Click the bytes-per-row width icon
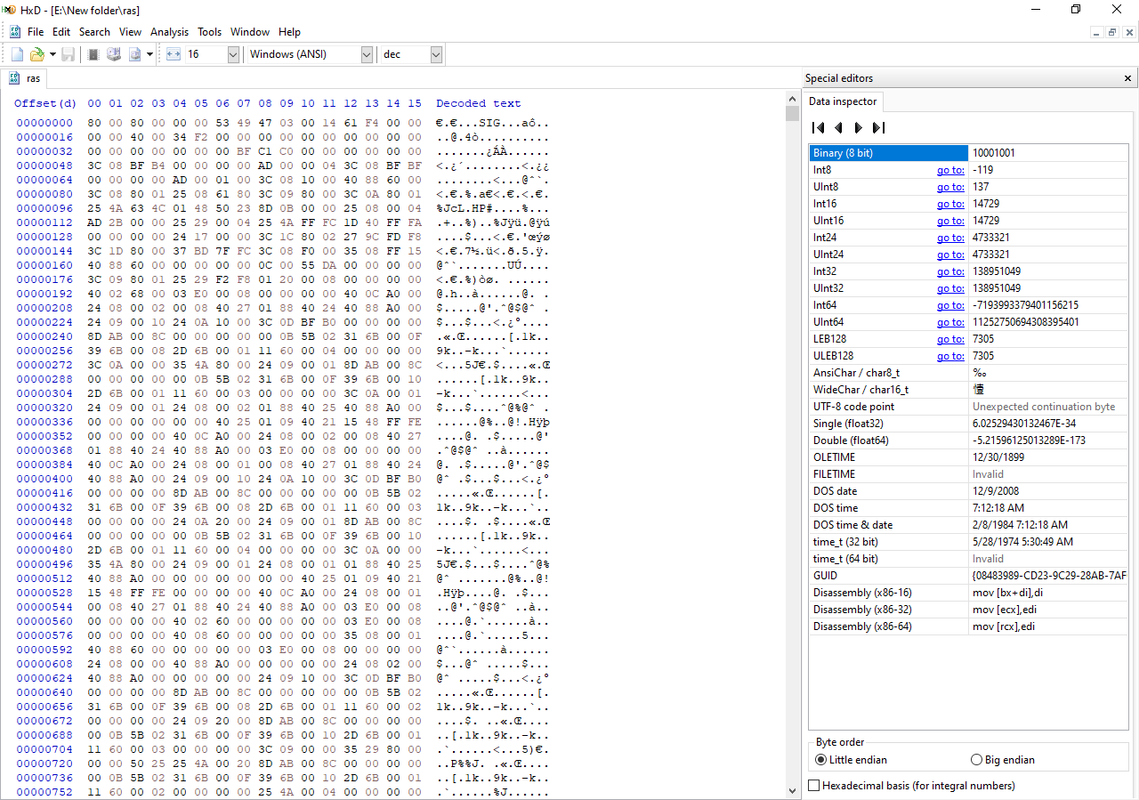 click(173, 54)
